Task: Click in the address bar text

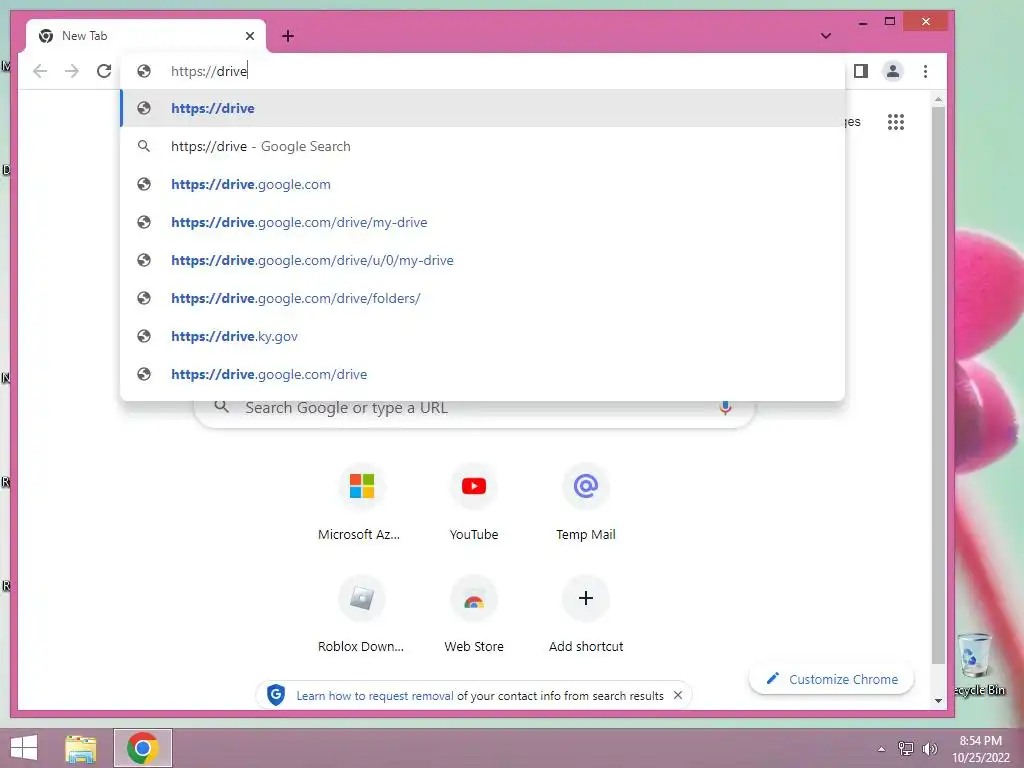Action: [209, 71]
